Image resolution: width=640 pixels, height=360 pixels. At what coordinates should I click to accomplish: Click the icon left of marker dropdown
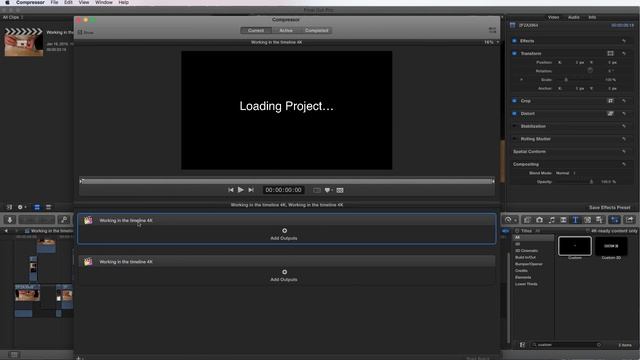317,190
